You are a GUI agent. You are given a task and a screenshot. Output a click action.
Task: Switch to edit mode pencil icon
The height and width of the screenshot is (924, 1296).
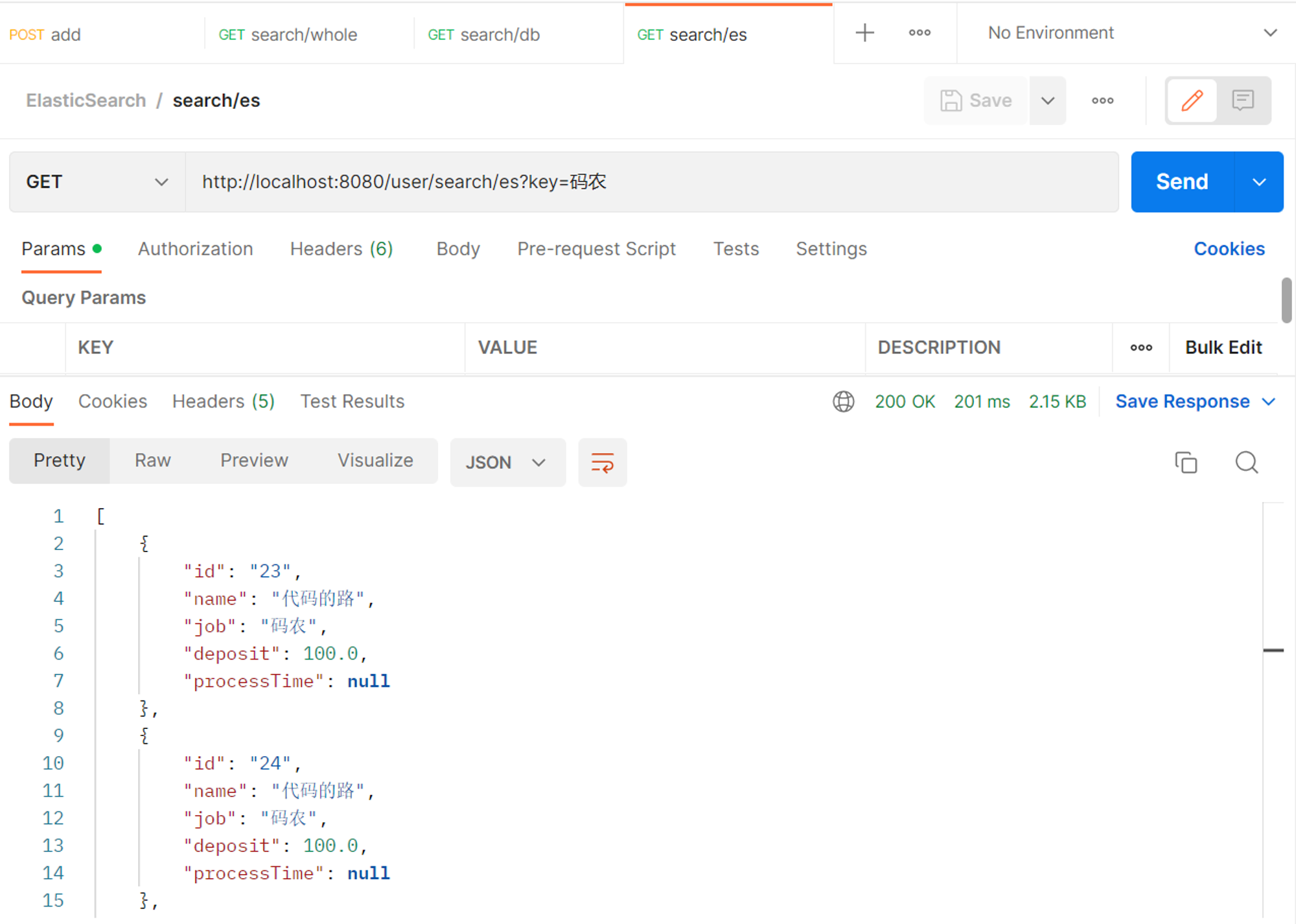click(x=1192, y=100)
